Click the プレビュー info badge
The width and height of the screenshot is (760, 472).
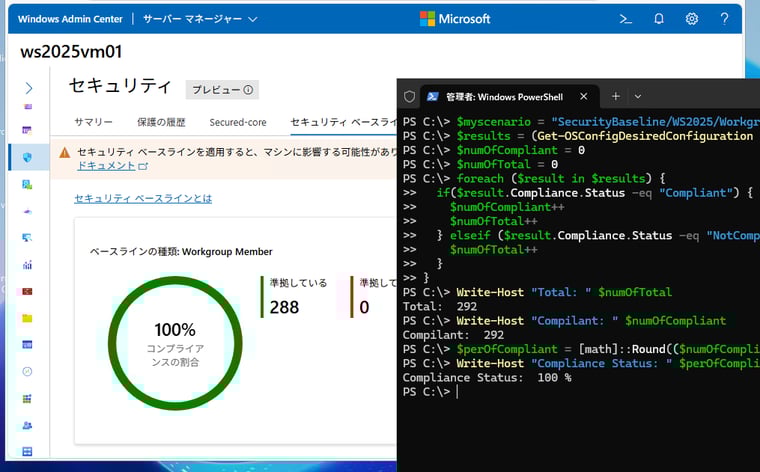[x=222, y=90]
